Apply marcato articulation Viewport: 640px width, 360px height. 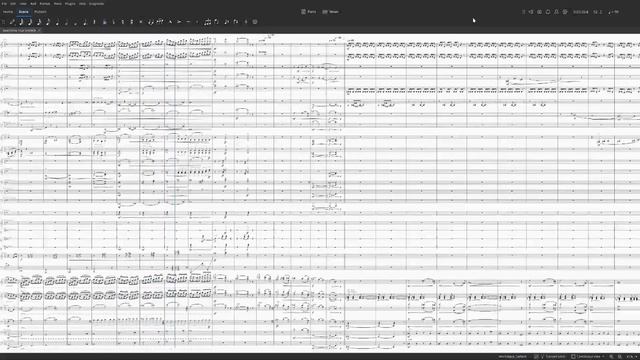170,22
